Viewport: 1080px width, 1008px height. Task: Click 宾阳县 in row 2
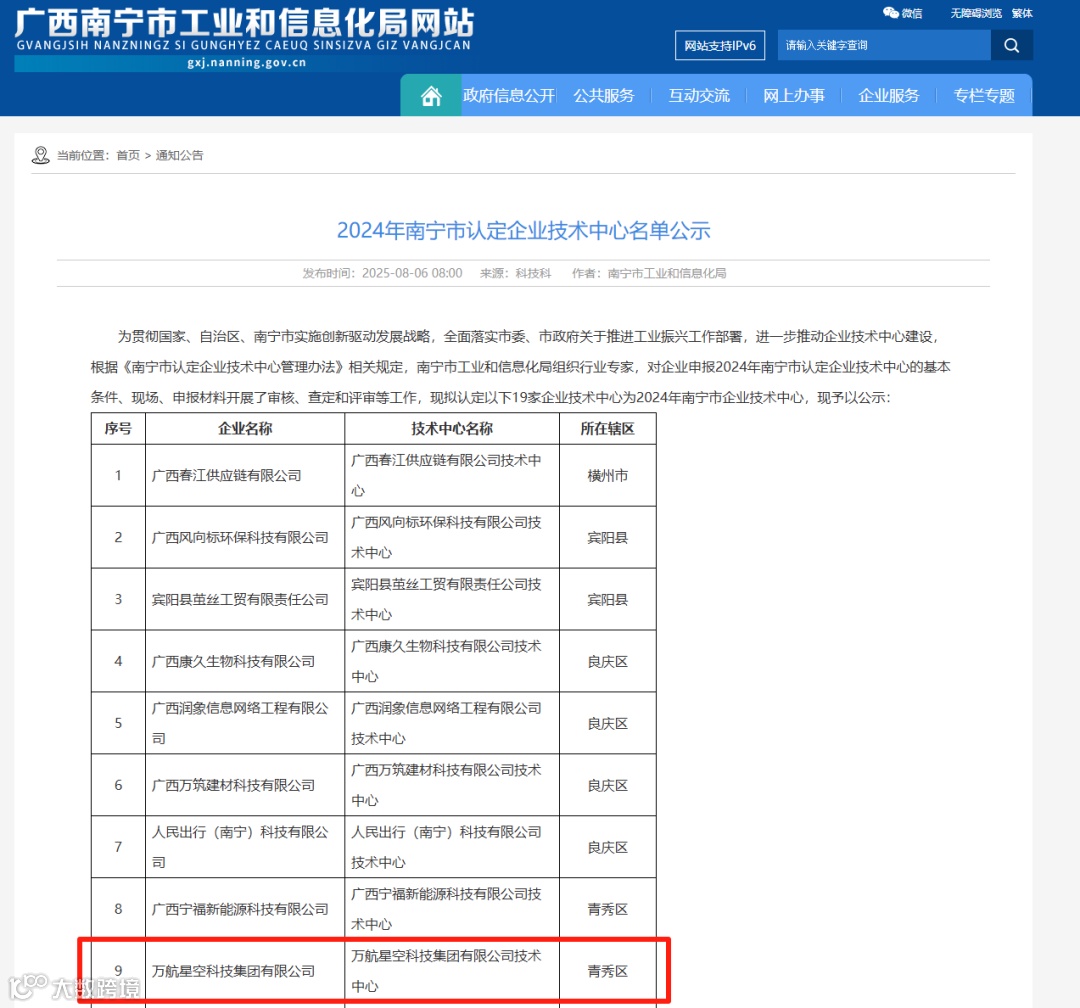pyautogui.click(x=608, y=537)
